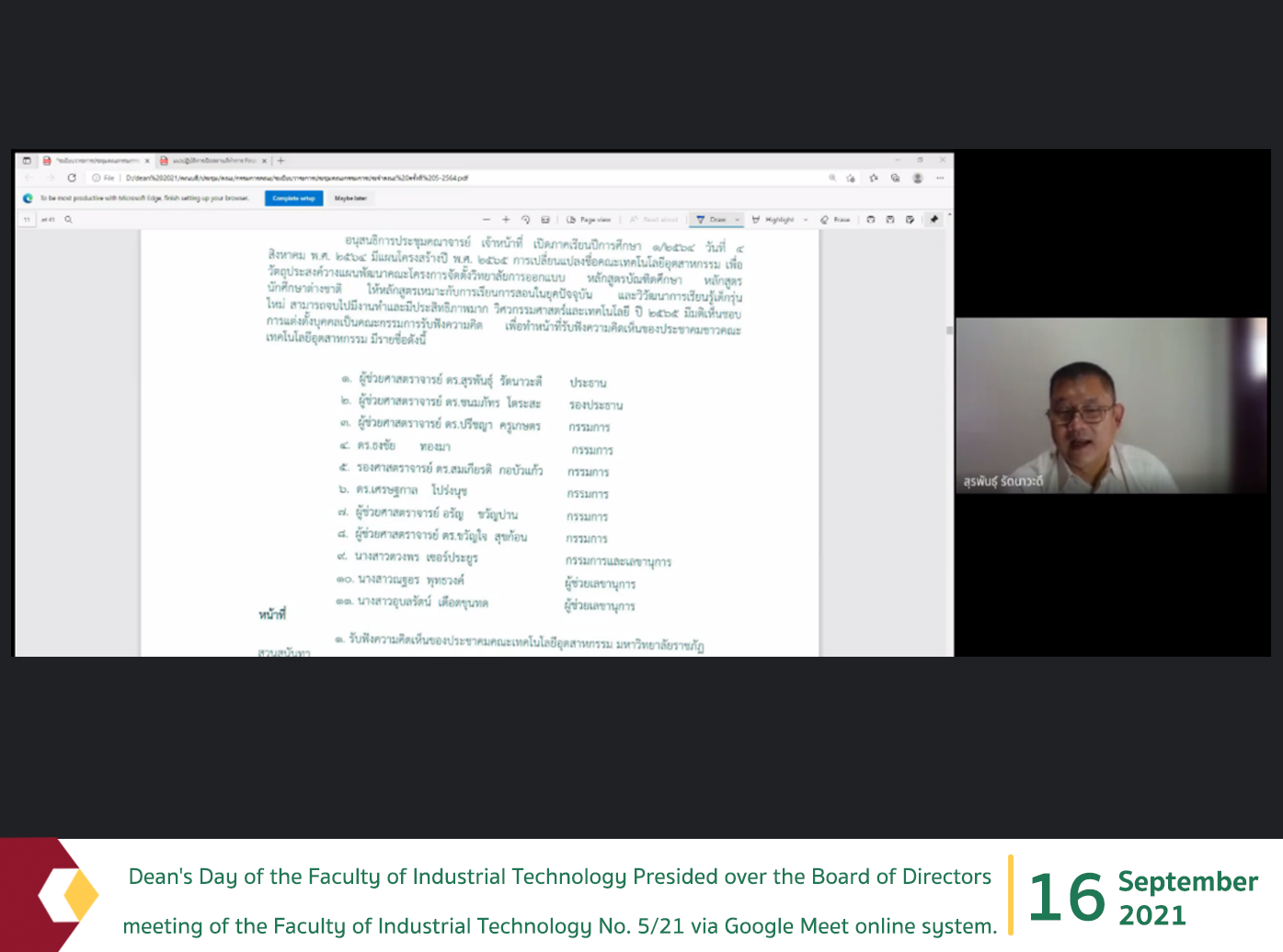1283x952 pixels.
Task: Open Edge settings and more menu
Action: (x=940, y=178)
